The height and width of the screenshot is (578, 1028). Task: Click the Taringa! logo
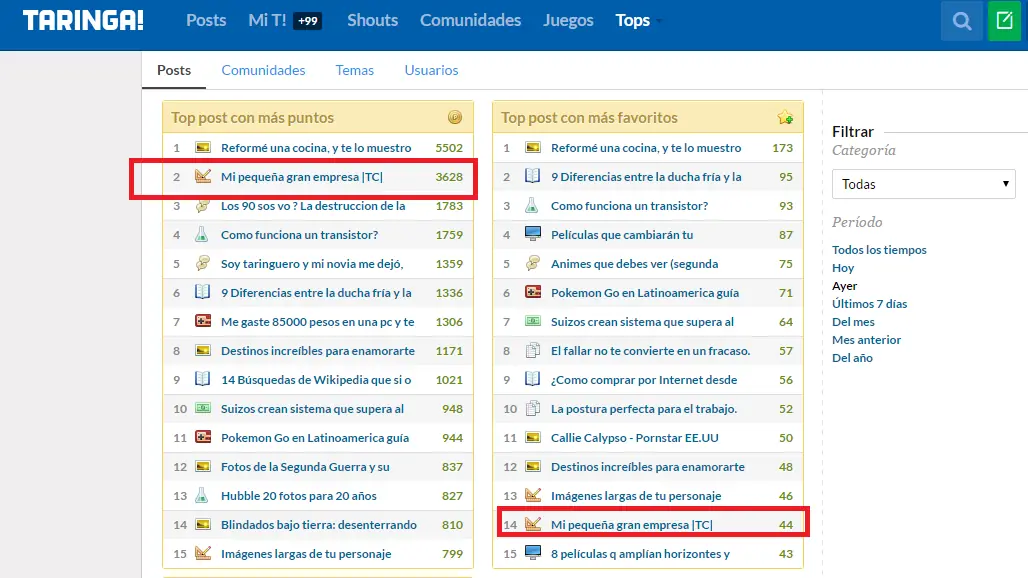[x=83, y=20]
